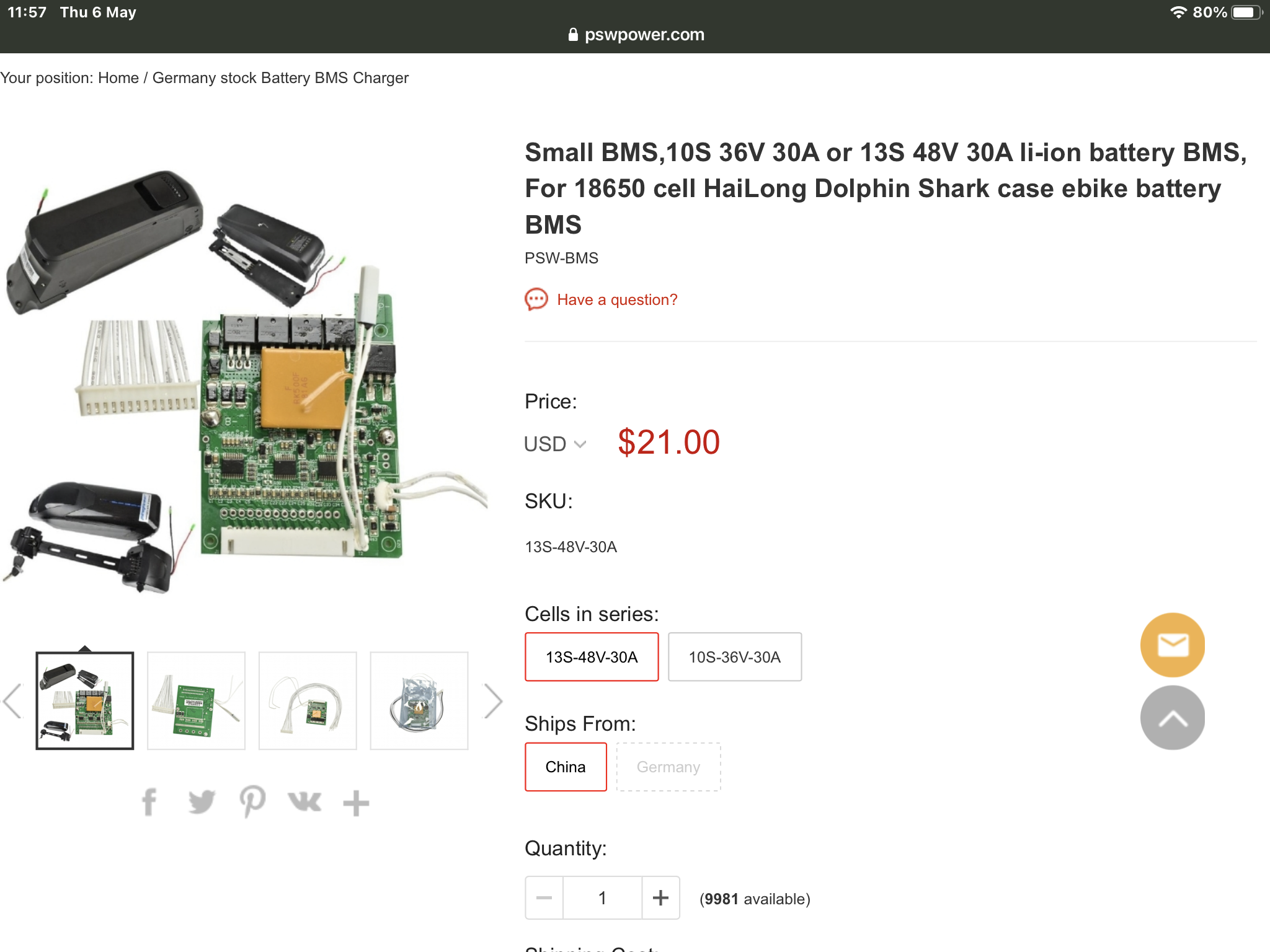Select the 10S-36V-30A cells option

(734, 657)
